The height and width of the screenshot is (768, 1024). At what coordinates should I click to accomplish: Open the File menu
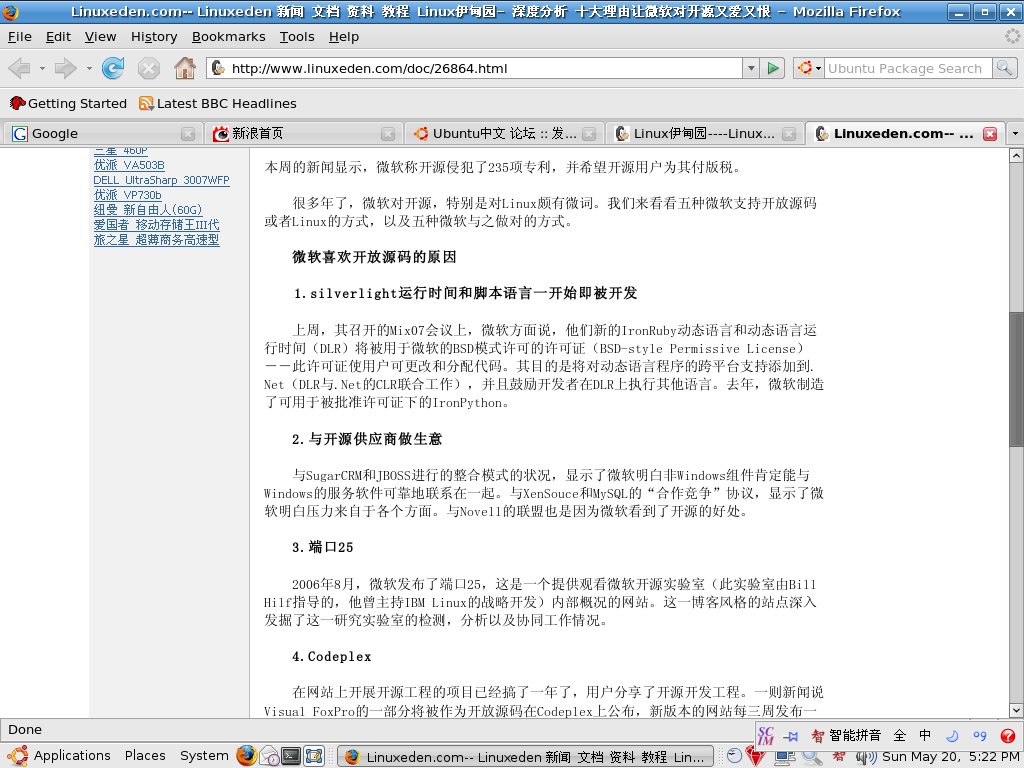pos(20,37)
